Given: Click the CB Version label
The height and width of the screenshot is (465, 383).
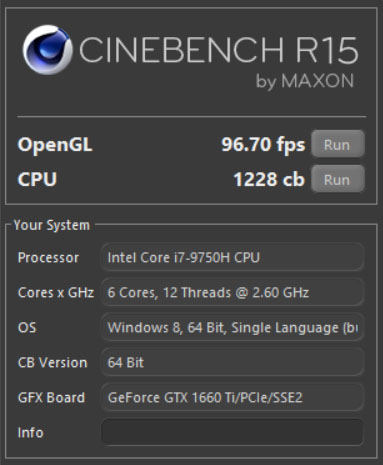Looking at the screenshot, I should 53,363.
